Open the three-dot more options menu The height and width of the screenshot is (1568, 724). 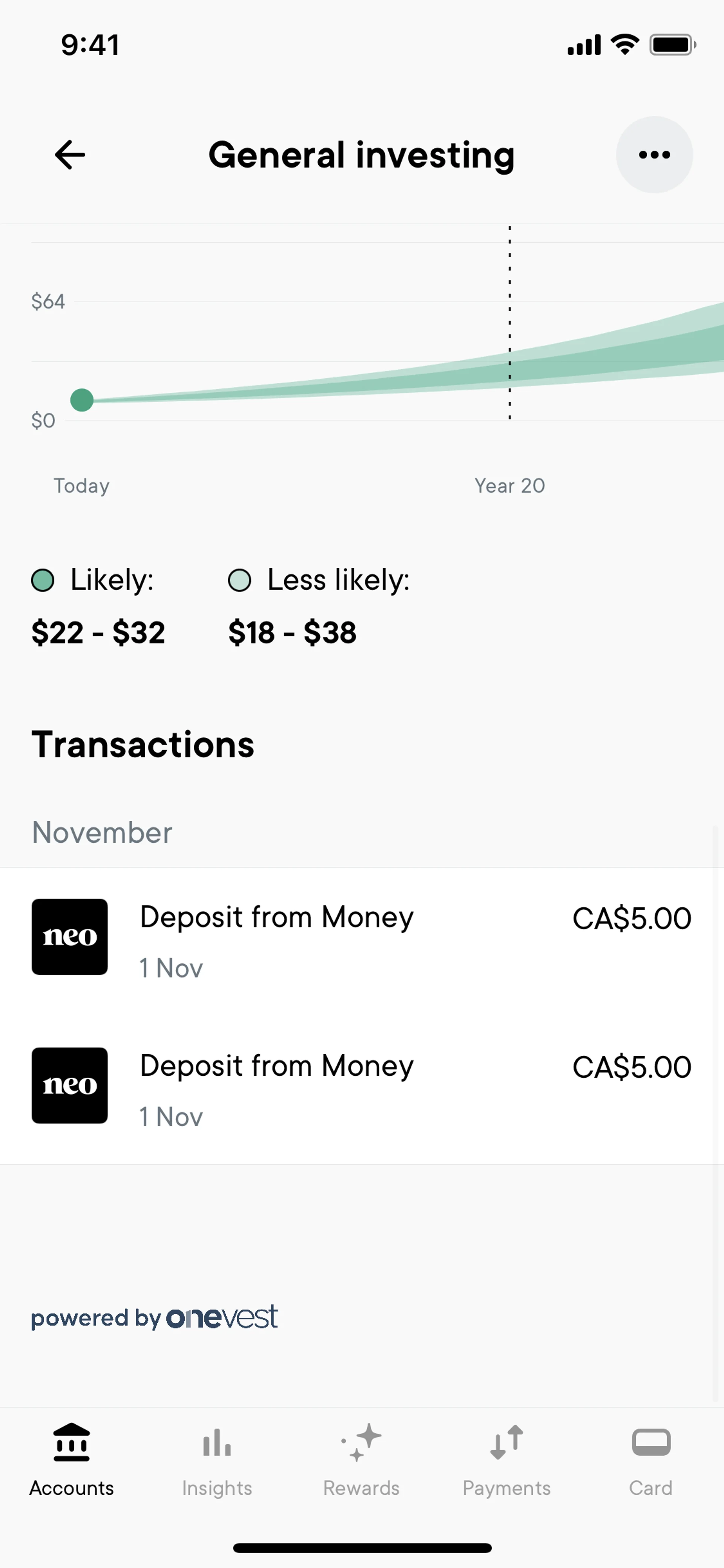pos(654,155)
